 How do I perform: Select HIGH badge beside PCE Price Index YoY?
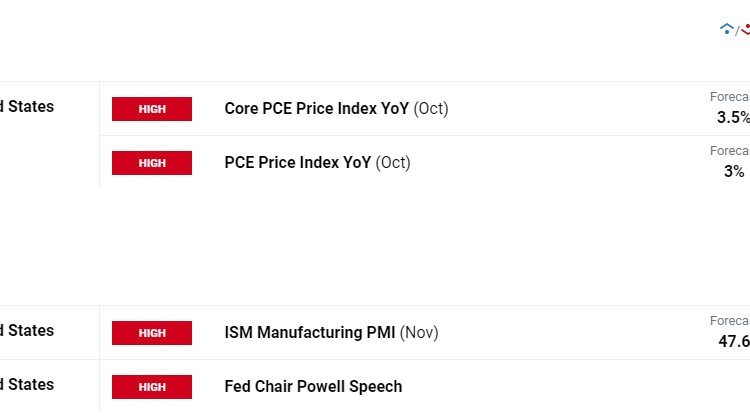tap(152, 163)
